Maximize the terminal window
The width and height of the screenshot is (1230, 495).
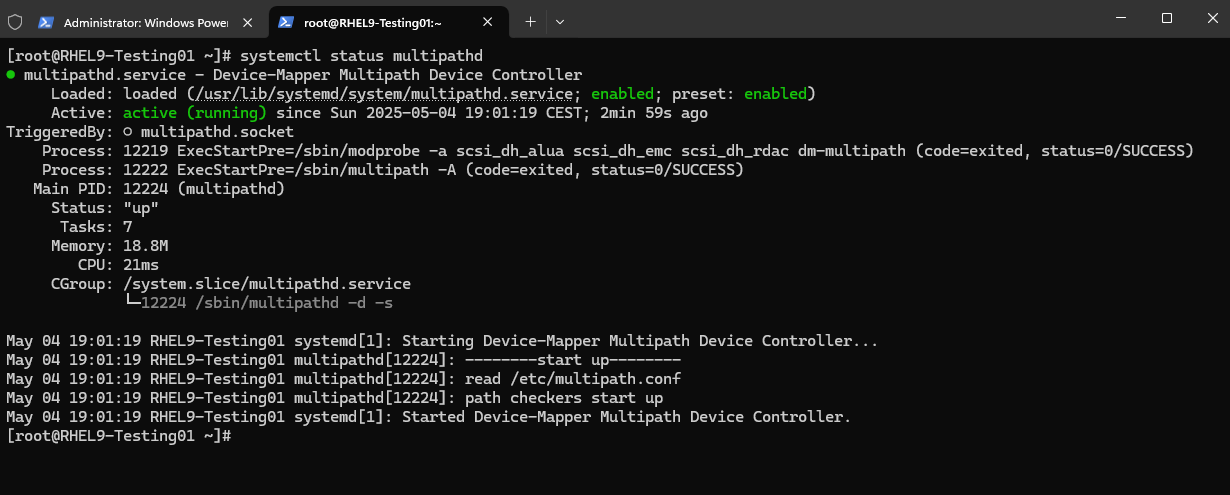[1166, 18]
